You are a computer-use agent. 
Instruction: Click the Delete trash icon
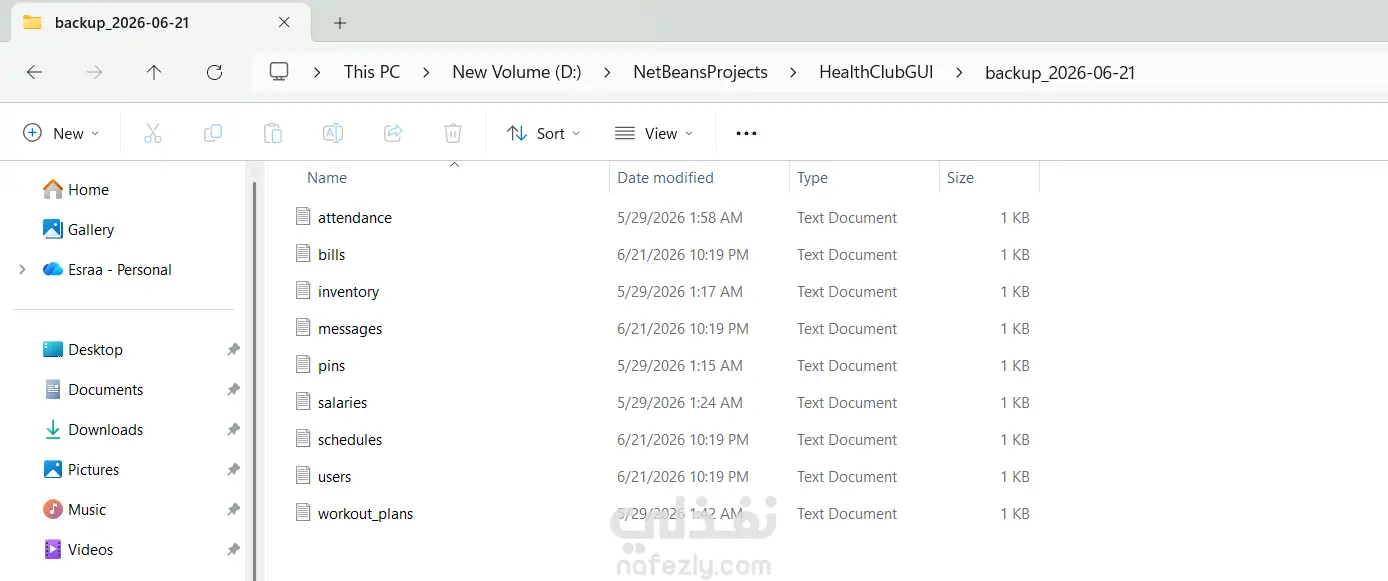click(x=453, y=133)
